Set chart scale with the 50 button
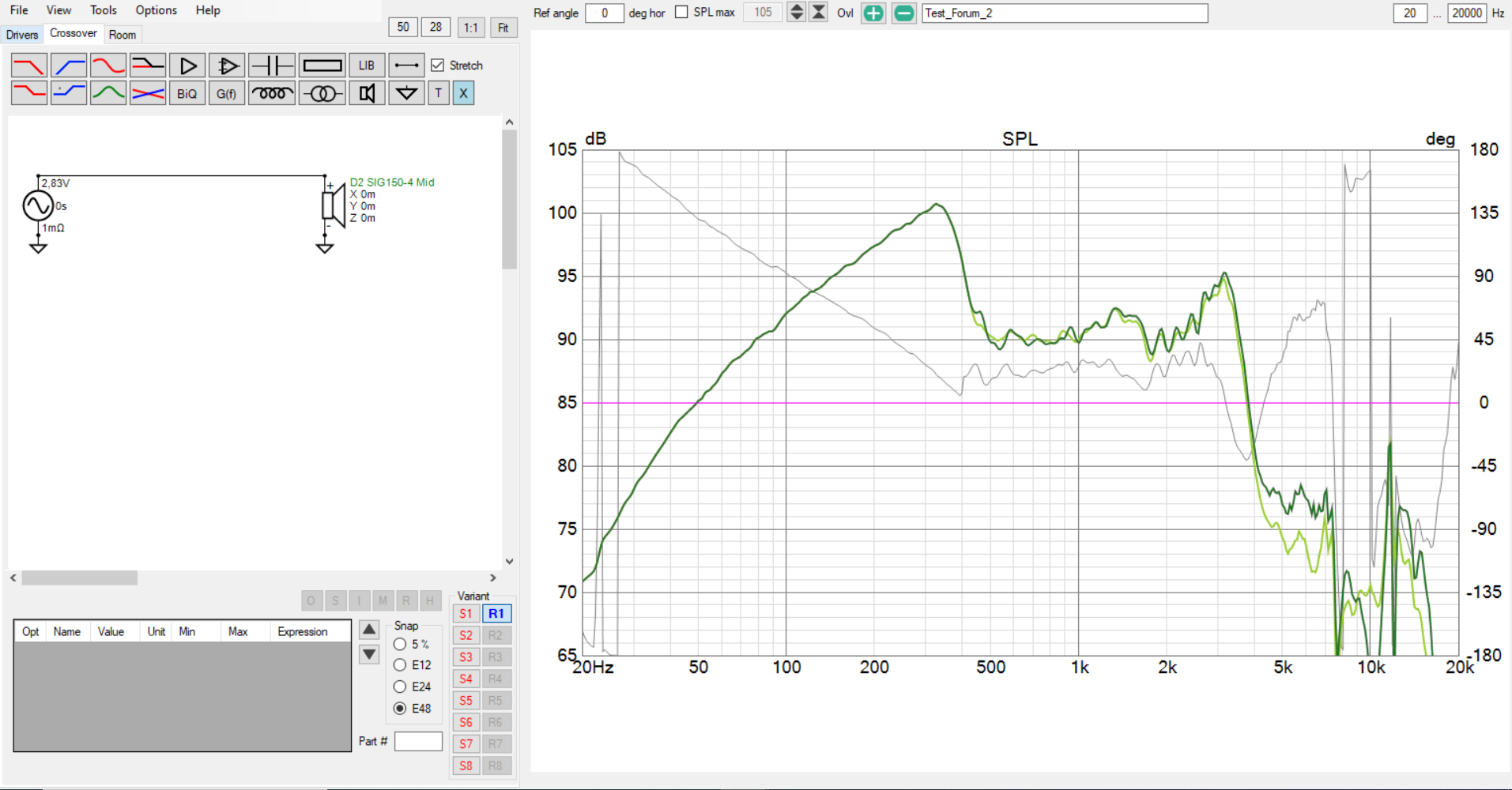Viewport: 1512px width, 790px height. [403, 27]
